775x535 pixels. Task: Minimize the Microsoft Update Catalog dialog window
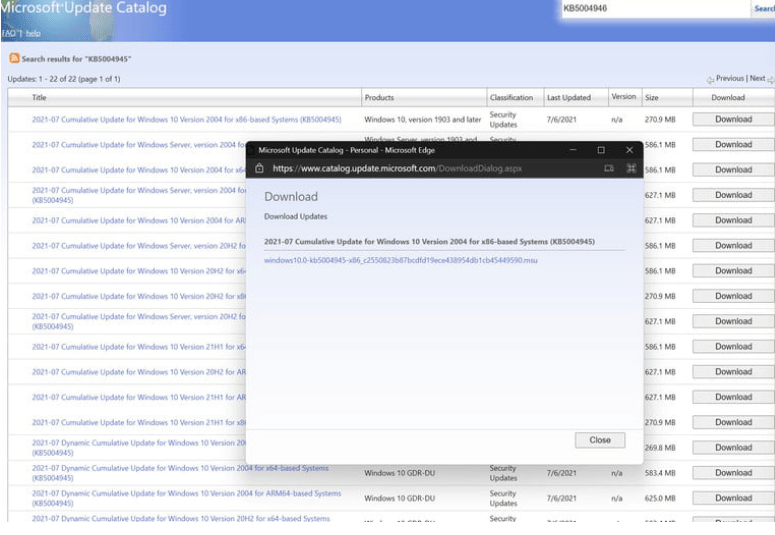tap(573, 150)
